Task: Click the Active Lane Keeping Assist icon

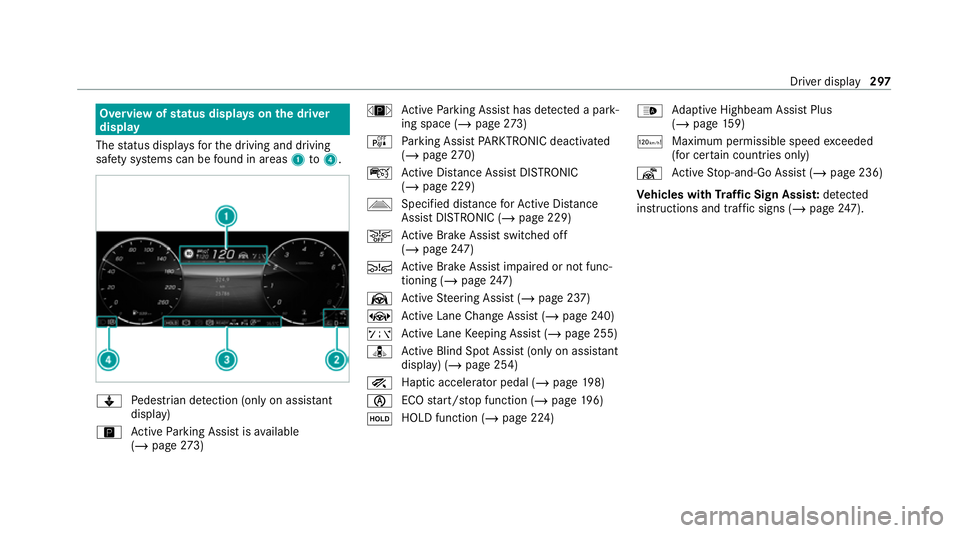Action: 379,334
